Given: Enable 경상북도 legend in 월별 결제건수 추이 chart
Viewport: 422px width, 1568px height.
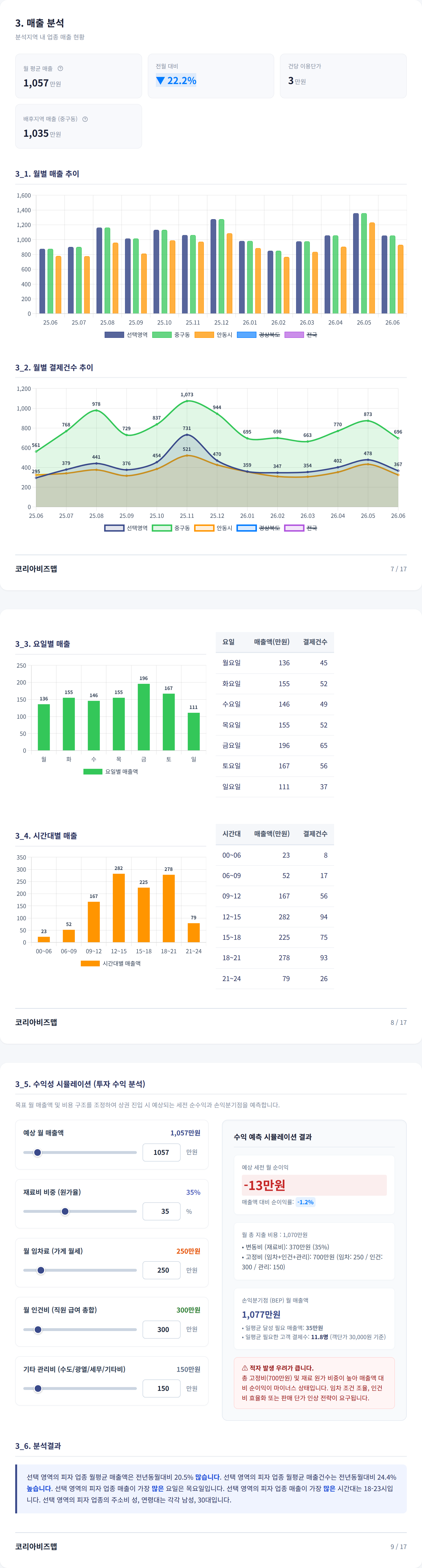Looking at the screenshot, I should tap(259, 528).
